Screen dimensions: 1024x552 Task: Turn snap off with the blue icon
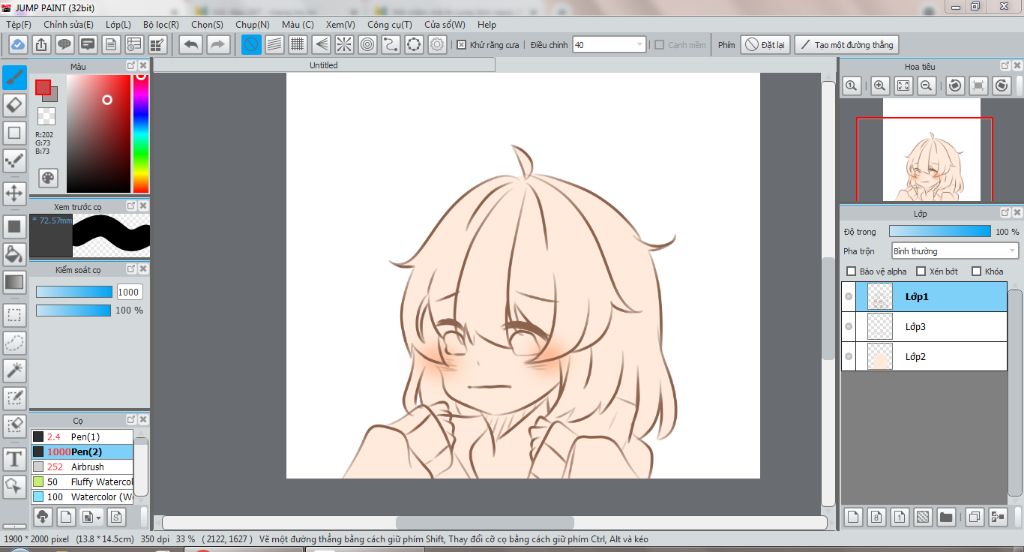pos(251,44)
